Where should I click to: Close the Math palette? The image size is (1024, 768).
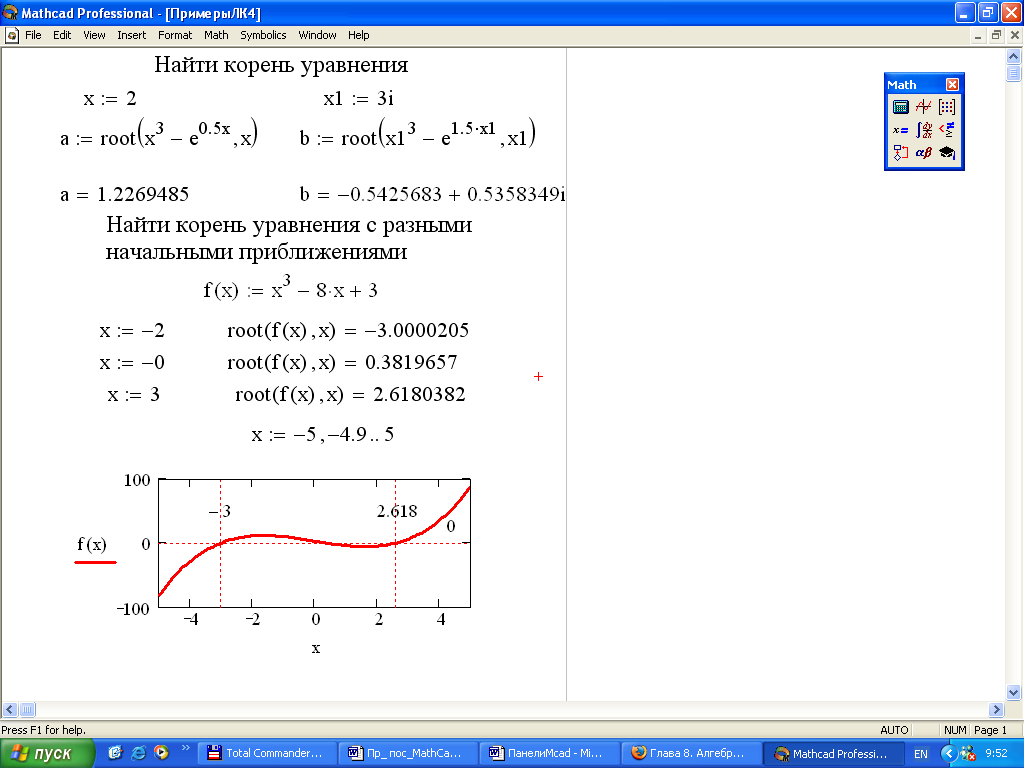click(952, 84)
